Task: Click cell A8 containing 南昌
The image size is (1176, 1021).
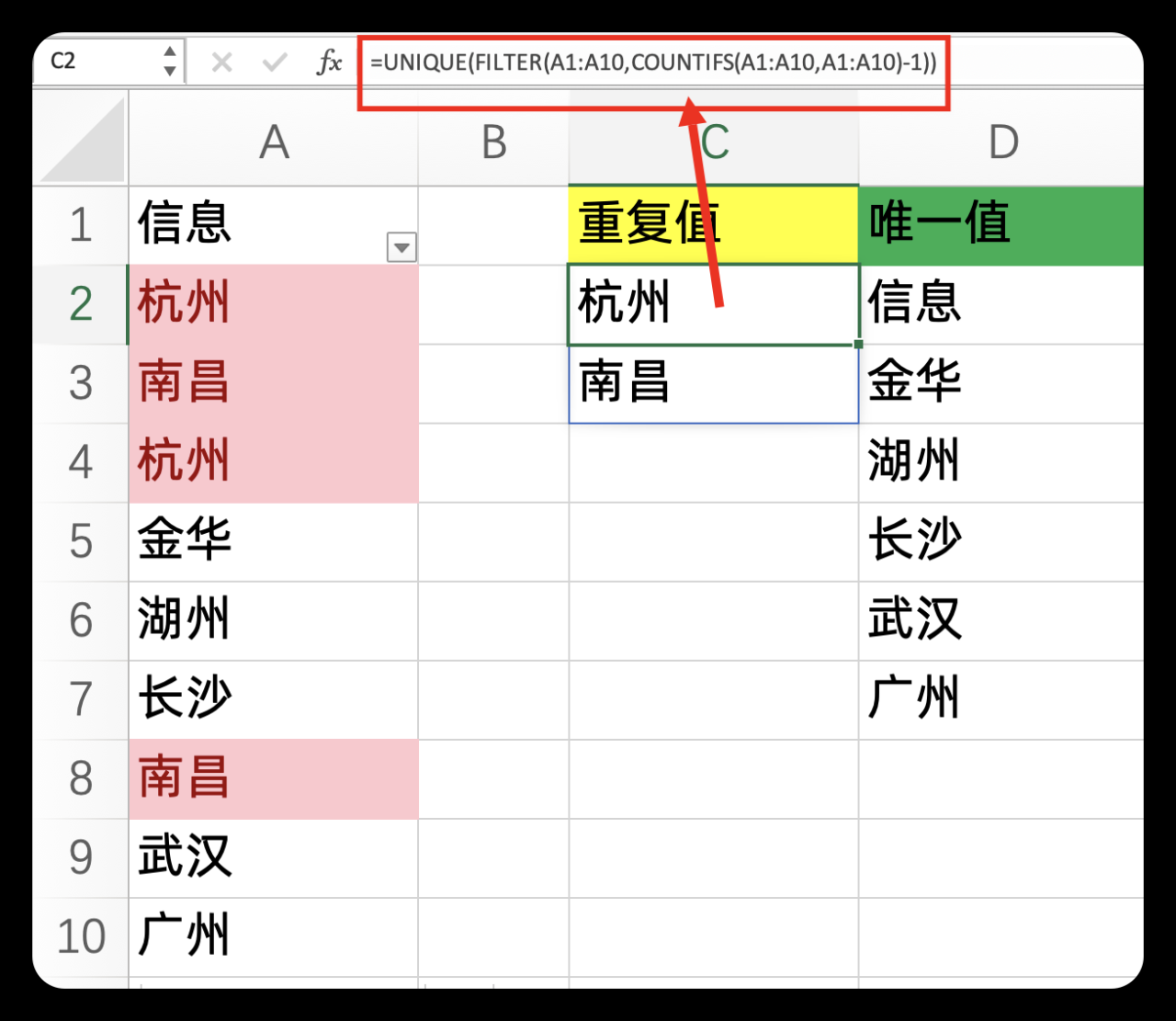Action: pos(274,778)
